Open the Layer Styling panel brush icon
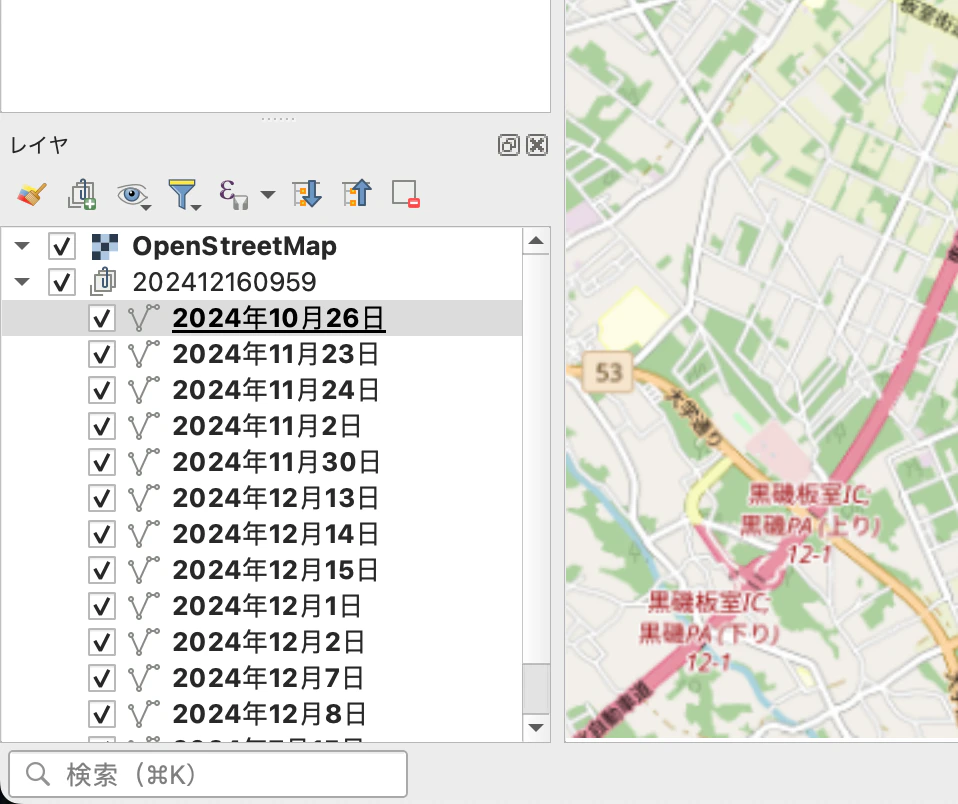This screenshot has width=958, height=804. coord(32,194)
